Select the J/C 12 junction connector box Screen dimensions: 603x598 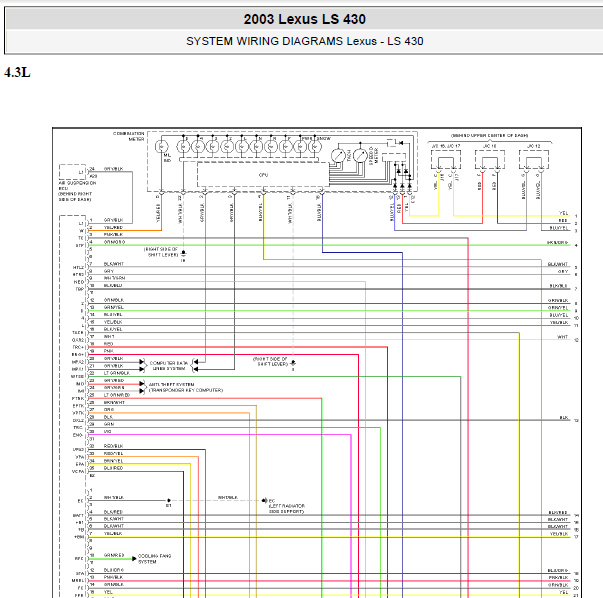click(x=534, y=160)
